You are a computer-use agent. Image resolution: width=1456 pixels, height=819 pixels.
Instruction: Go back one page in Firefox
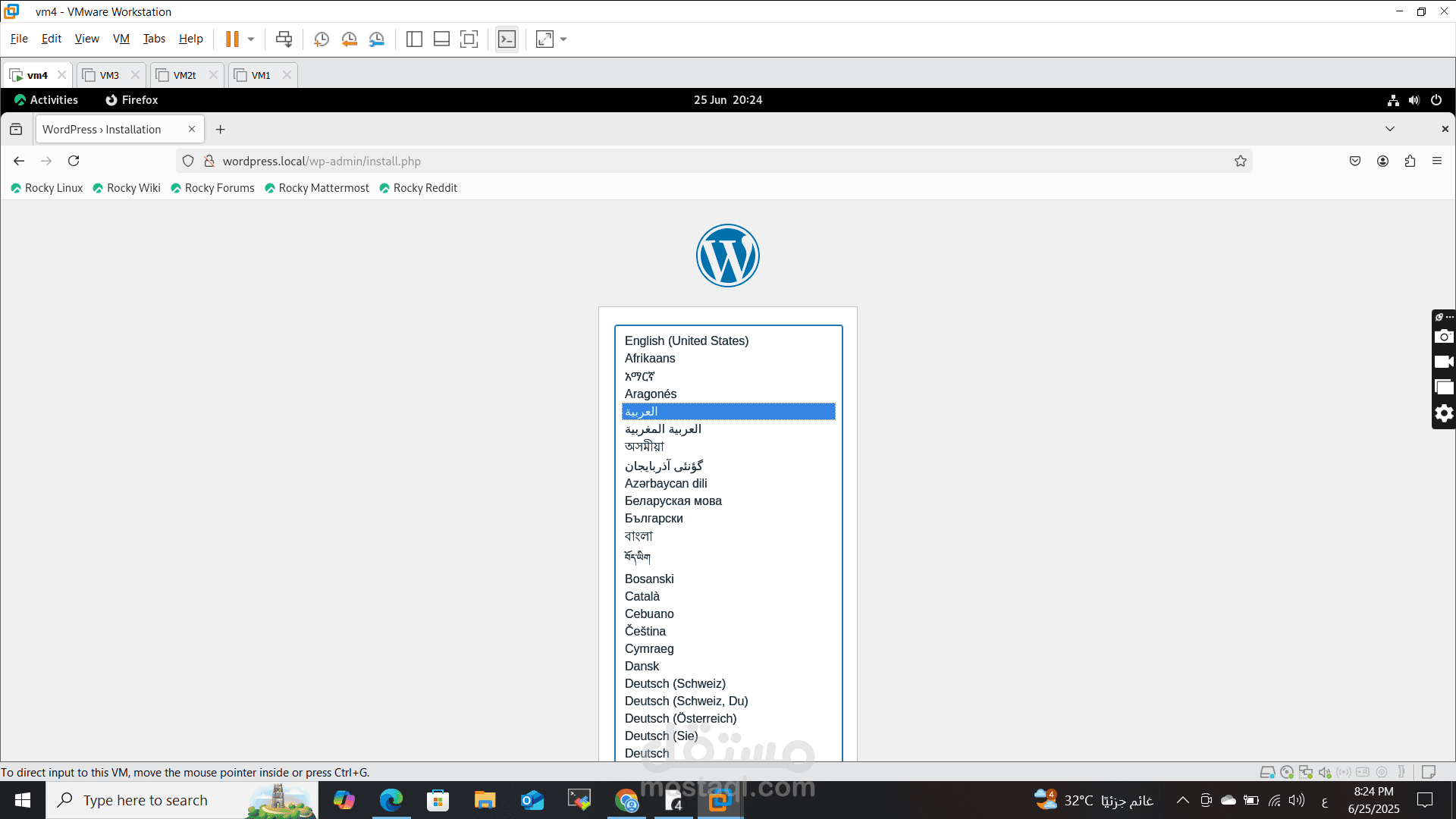click(19, 161)
